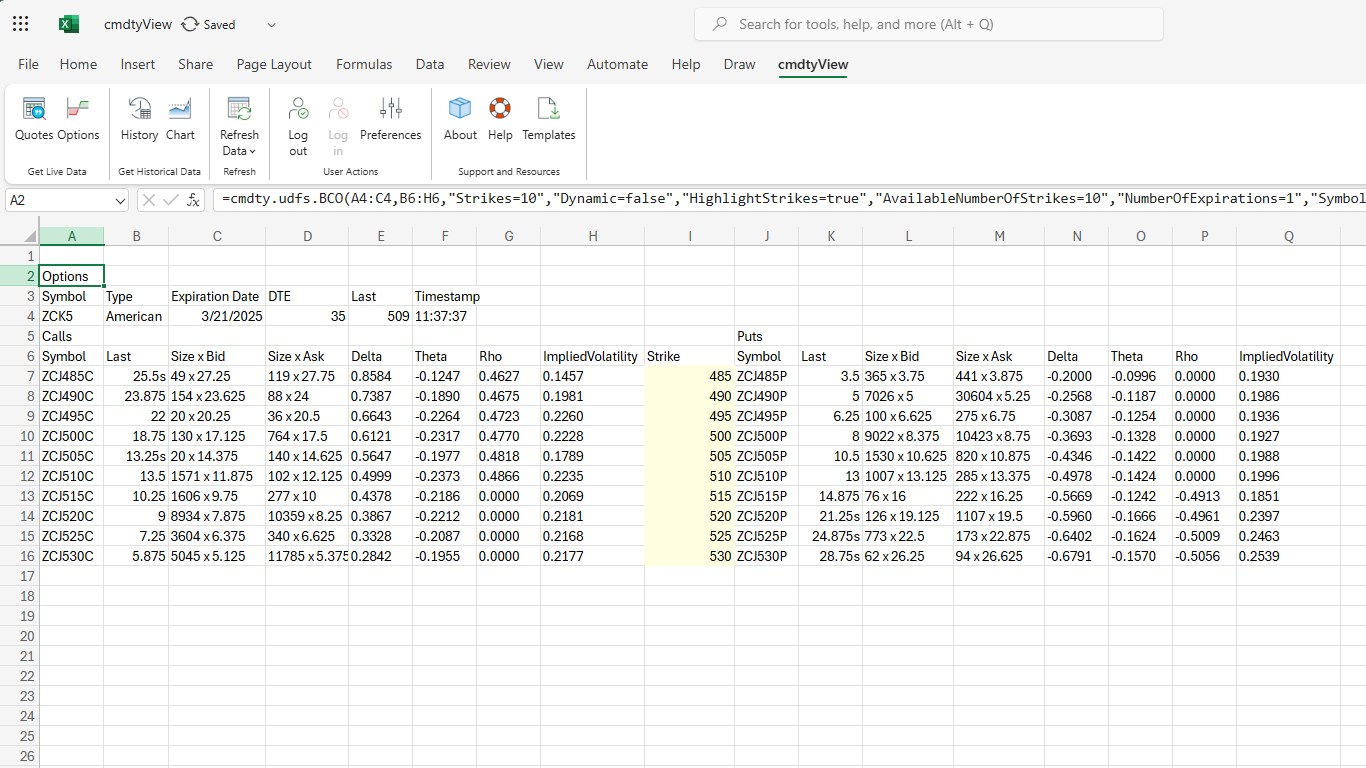Click the search box for tools and help
1366x768 pixels.
click(x=929, y=24)
